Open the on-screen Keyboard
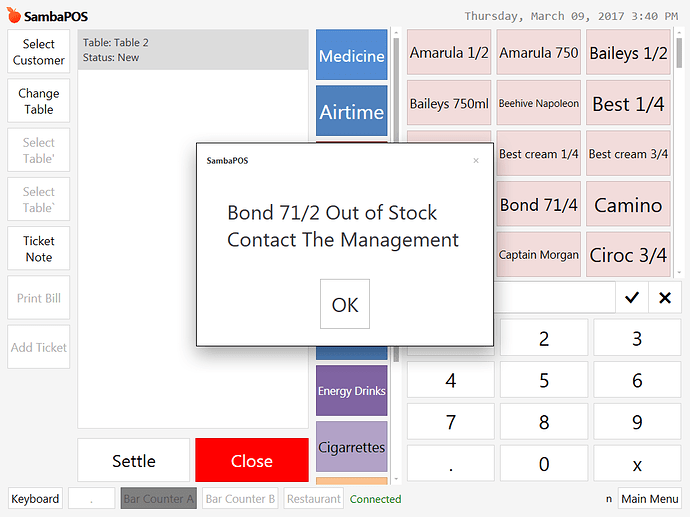 point(36,499)
